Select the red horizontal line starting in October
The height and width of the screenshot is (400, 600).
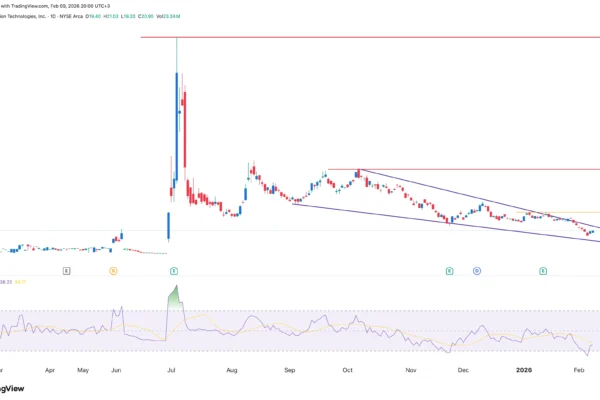(x=460, y=170)
